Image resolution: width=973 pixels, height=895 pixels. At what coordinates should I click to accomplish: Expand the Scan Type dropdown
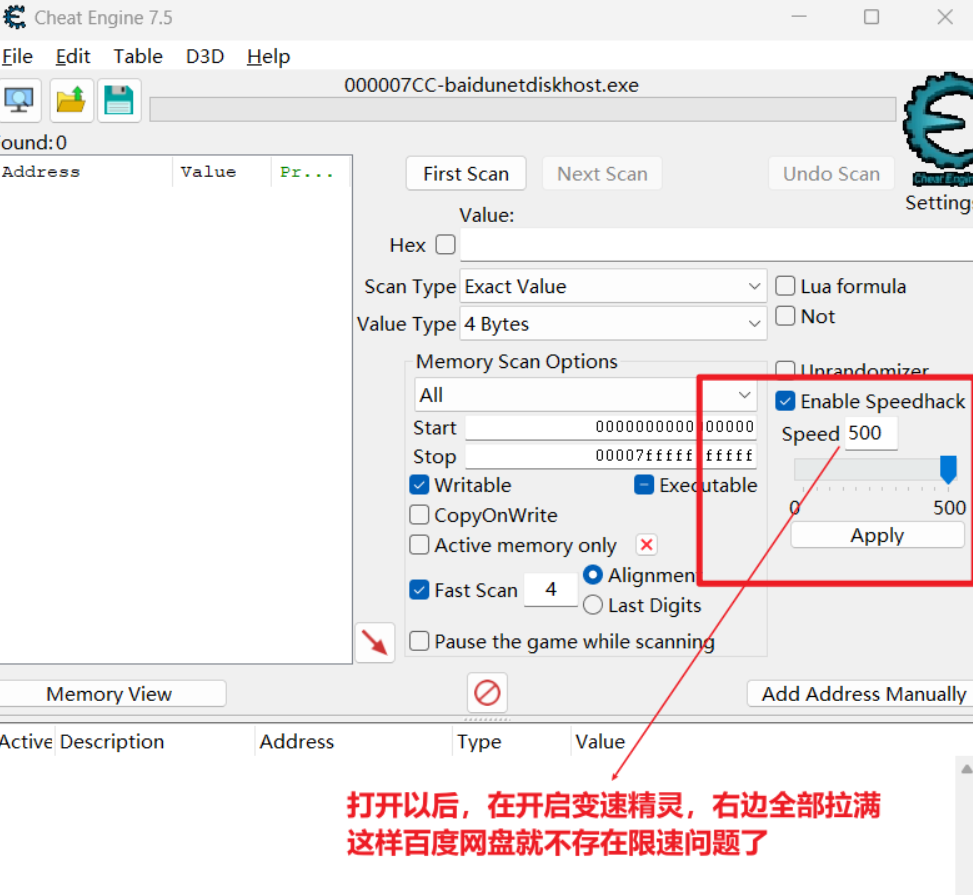(613, 287)
